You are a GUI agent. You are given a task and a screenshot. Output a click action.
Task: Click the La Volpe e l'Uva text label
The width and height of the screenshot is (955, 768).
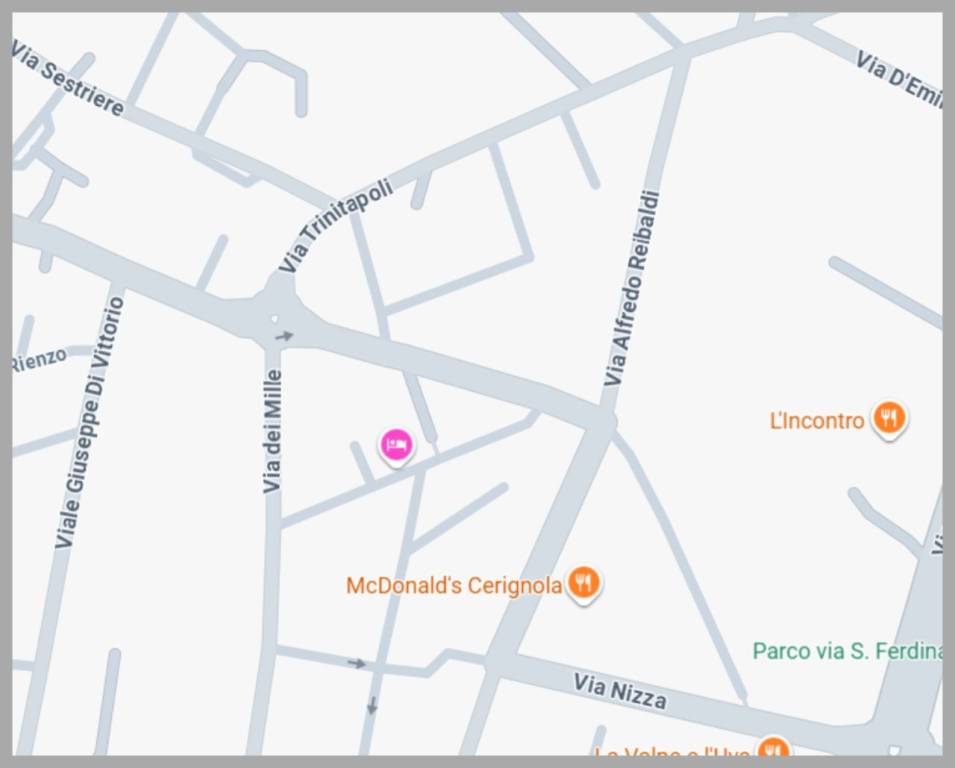672,752
